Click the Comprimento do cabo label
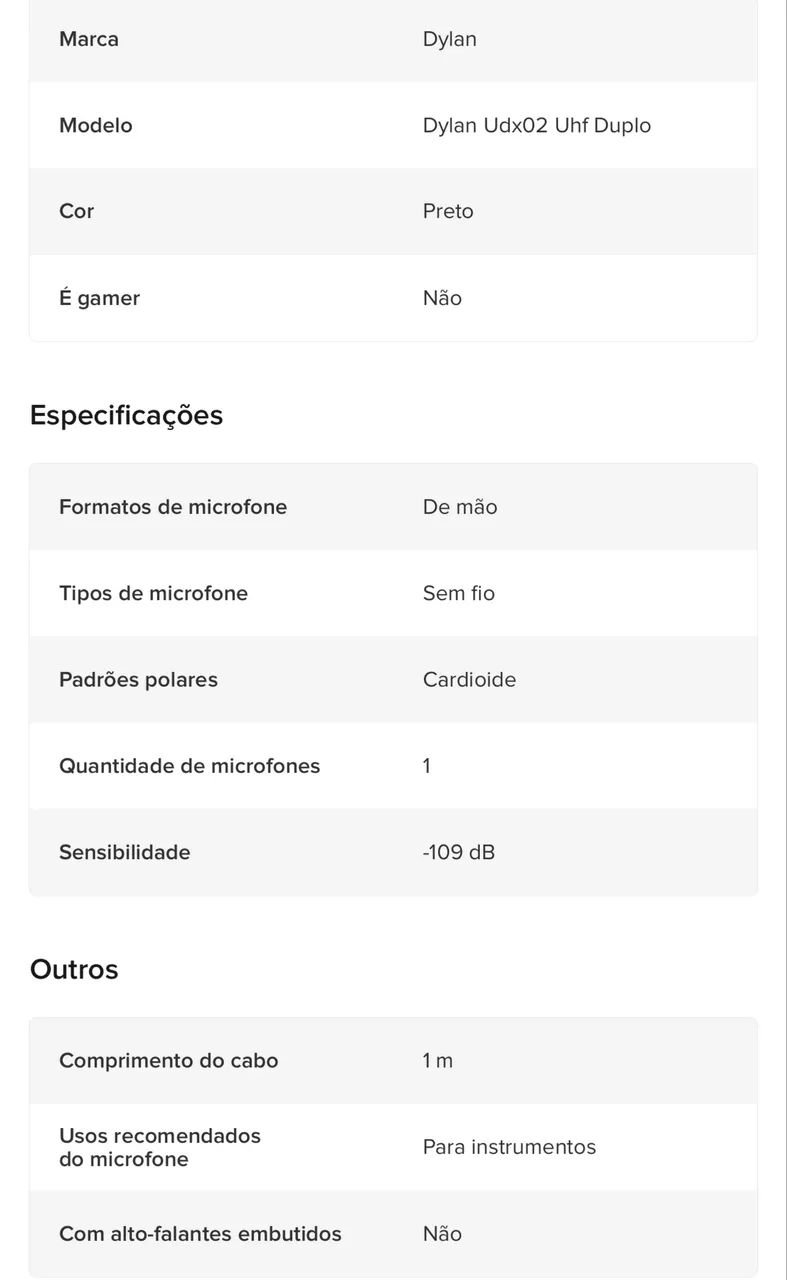Screen dimensions: 787x1280 pos(168,1060)
